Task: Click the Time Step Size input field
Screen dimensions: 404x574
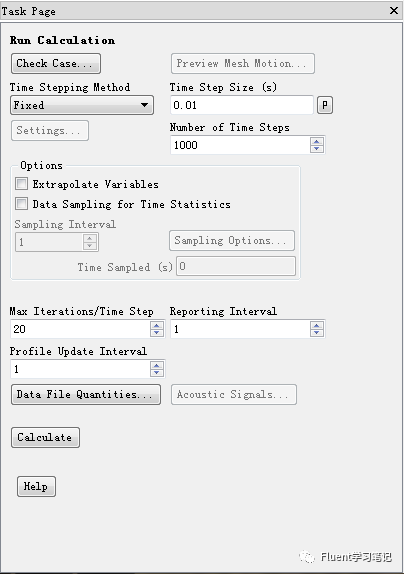Action: click(242, 105)
